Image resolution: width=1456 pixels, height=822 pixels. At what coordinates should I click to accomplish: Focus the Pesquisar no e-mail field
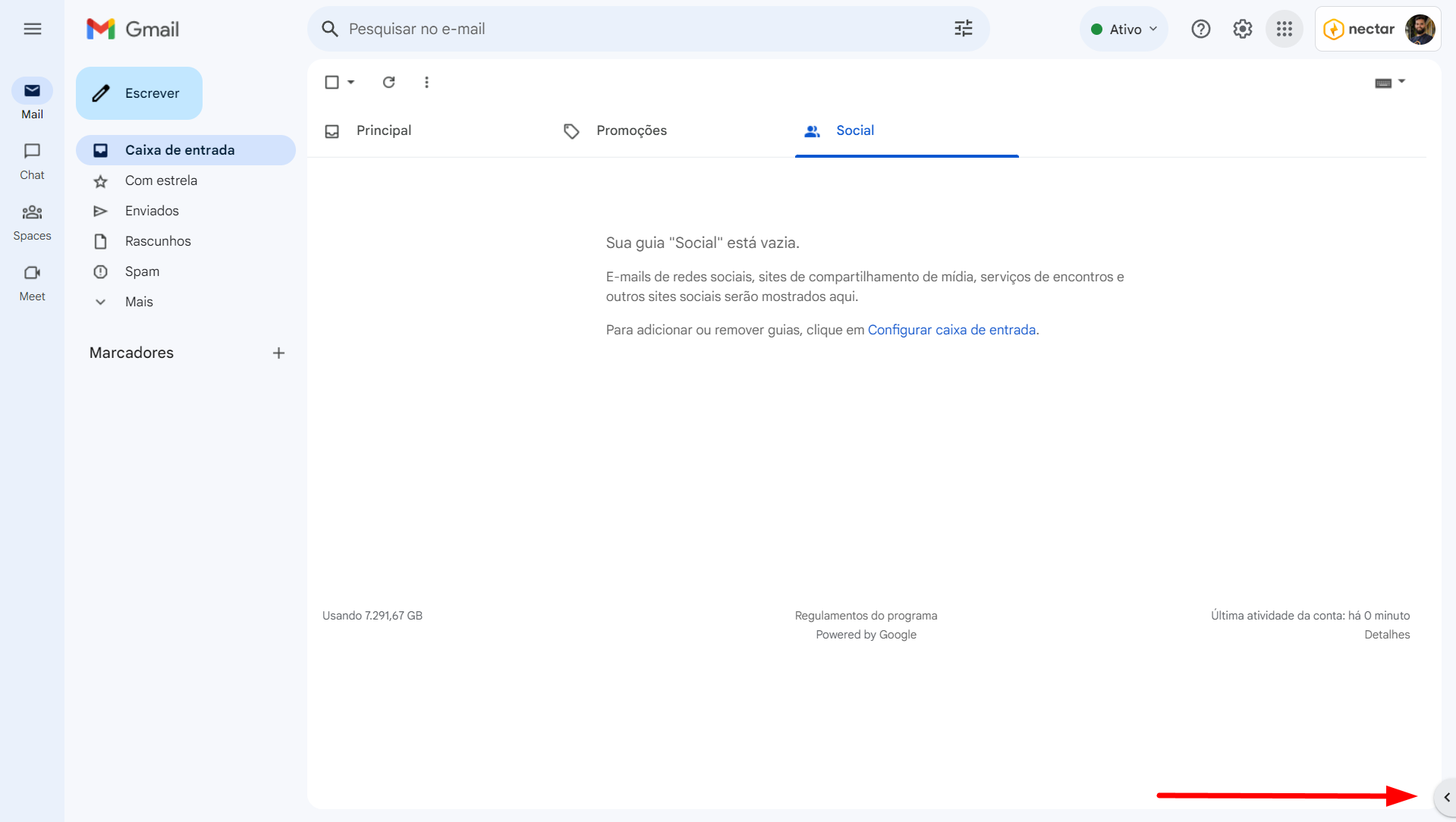click(648, 29)
